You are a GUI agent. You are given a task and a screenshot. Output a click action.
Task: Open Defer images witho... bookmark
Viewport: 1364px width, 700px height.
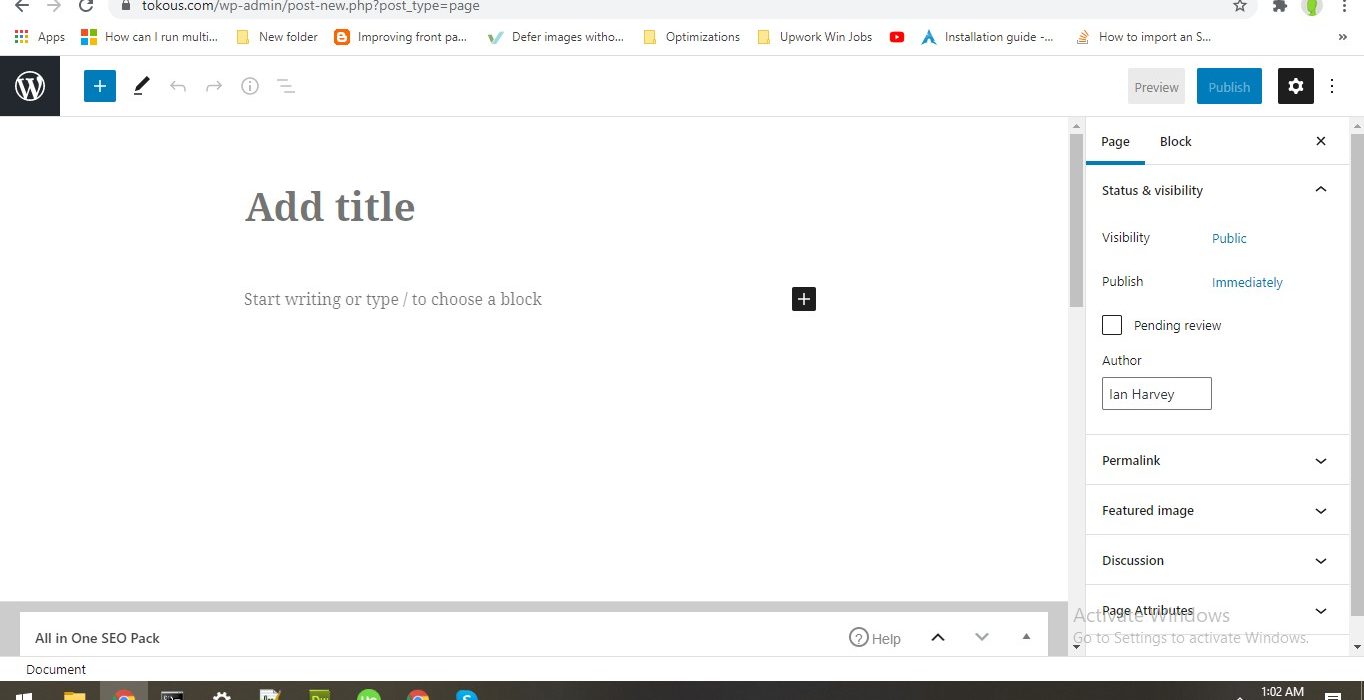[x=555, y=37]
